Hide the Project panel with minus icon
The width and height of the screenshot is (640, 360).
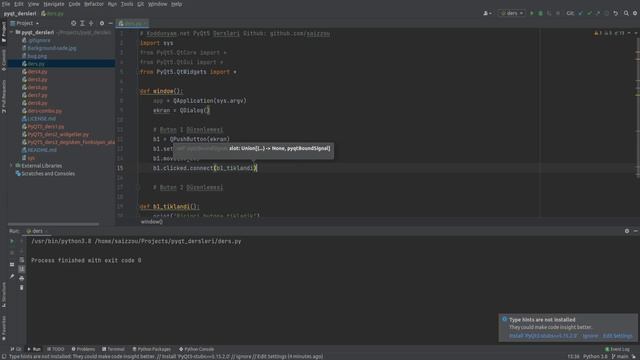111,23
